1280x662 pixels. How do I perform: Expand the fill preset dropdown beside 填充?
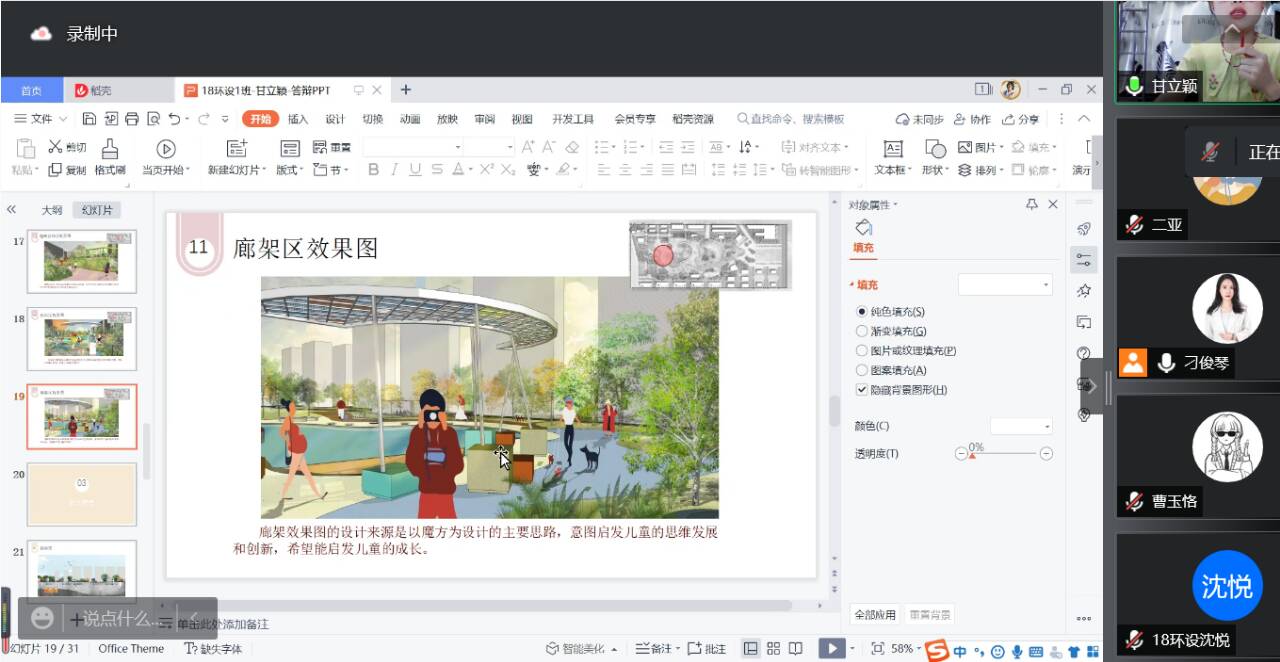1005,285
